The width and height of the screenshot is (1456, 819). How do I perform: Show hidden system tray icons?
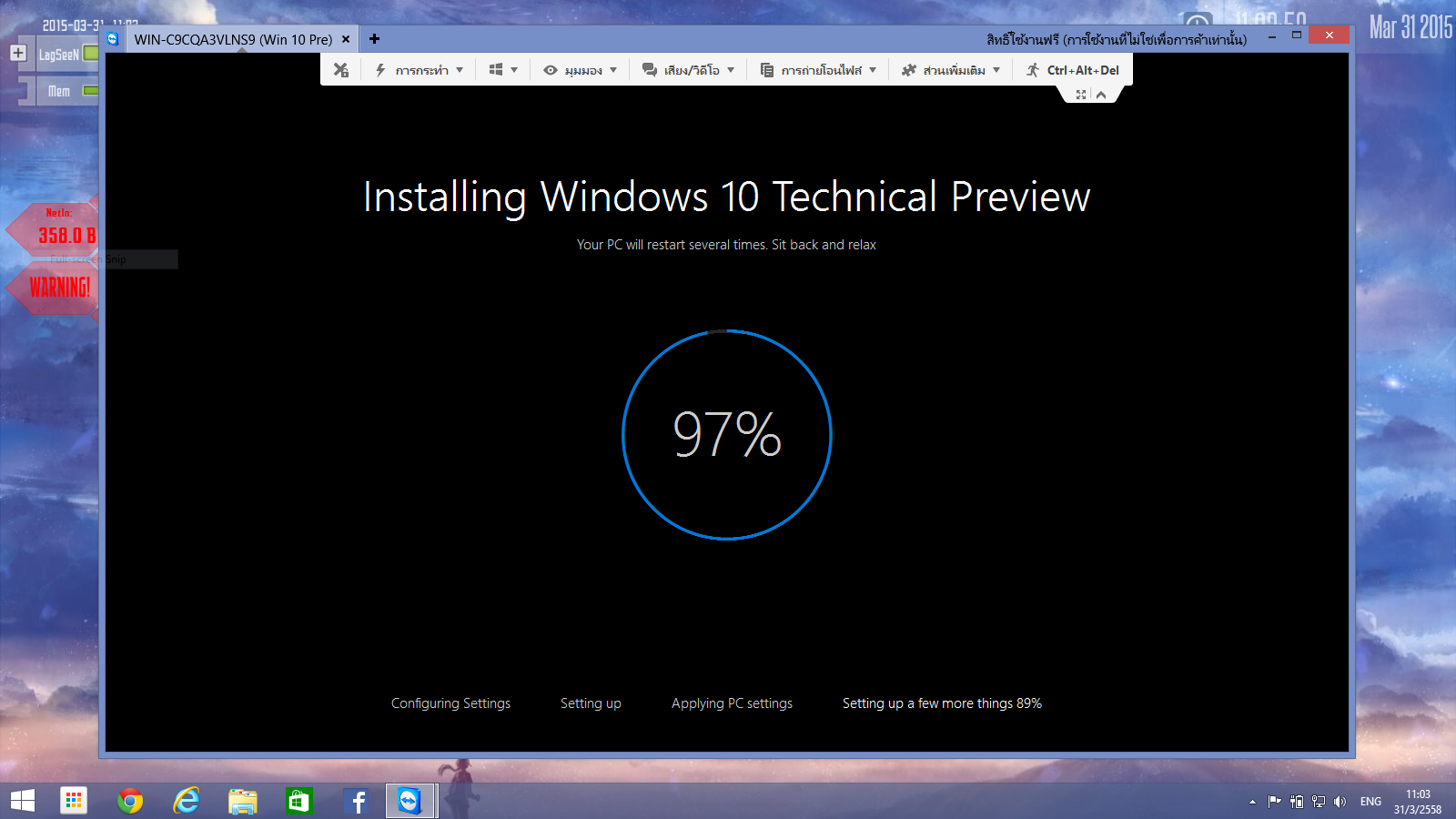click(x=1252, y=802)
